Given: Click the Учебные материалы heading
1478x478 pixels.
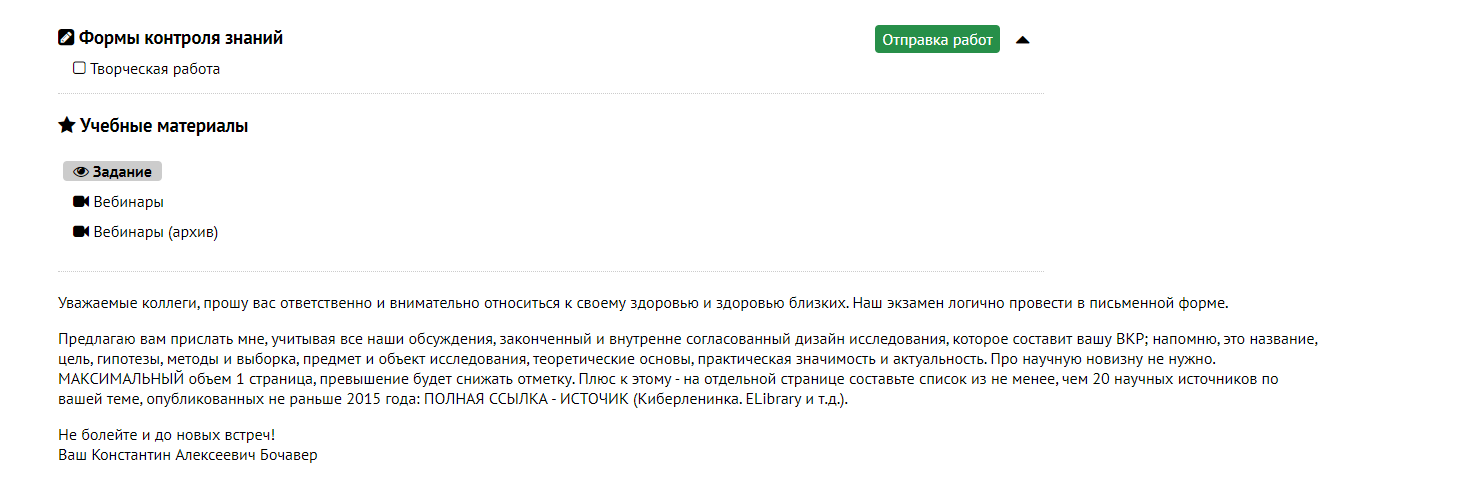Looking at the screenshot, I should pos(164,126).
